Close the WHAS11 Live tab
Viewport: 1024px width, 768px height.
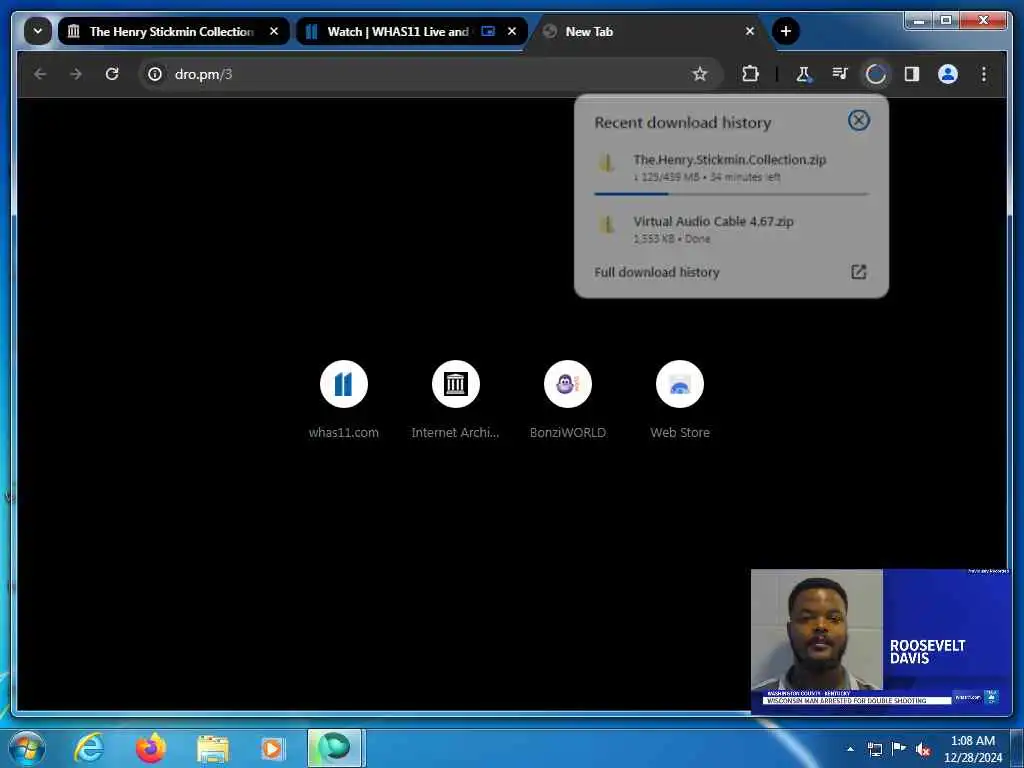point(512,31)
